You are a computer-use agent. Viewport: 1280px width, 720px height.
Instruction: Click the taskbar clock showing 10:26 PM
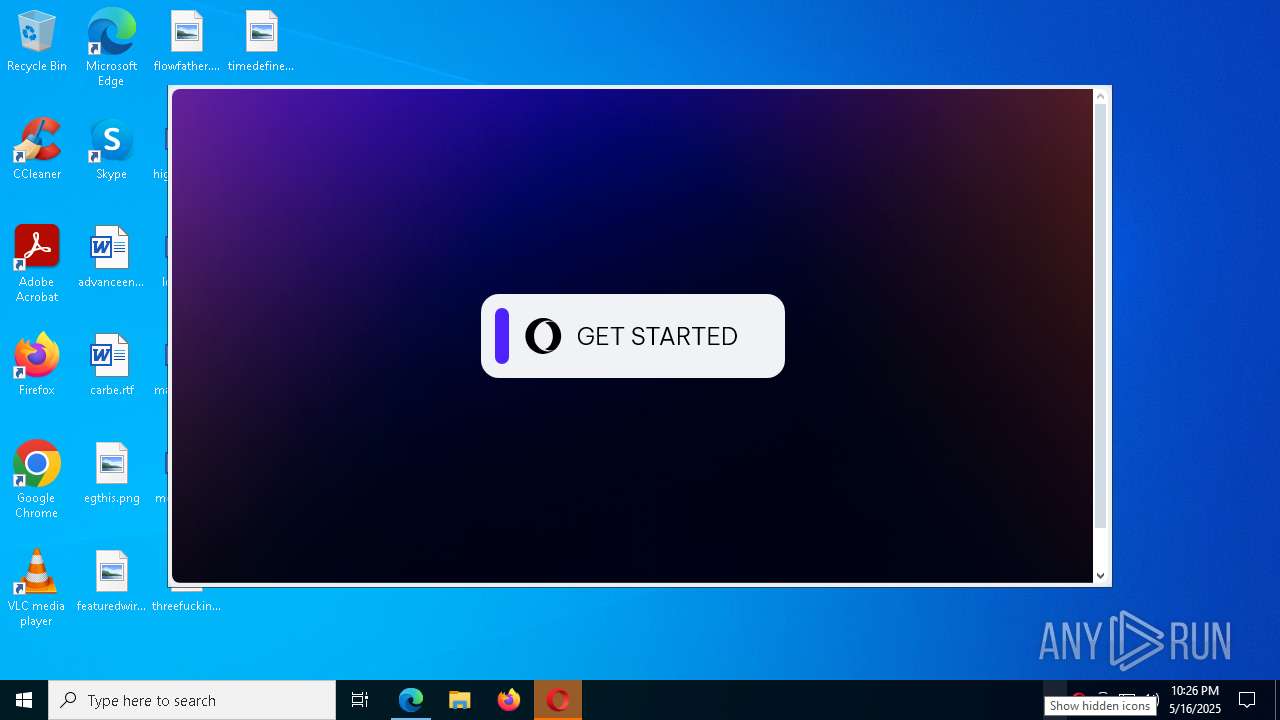click(1195, 700)
